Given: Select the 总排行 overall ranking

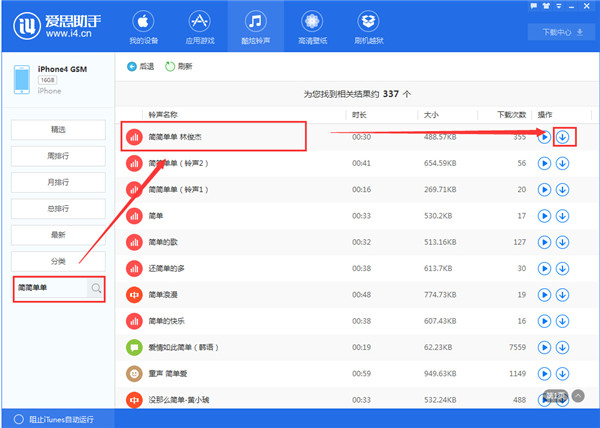Looking at the screenshot, I should 58,209.
